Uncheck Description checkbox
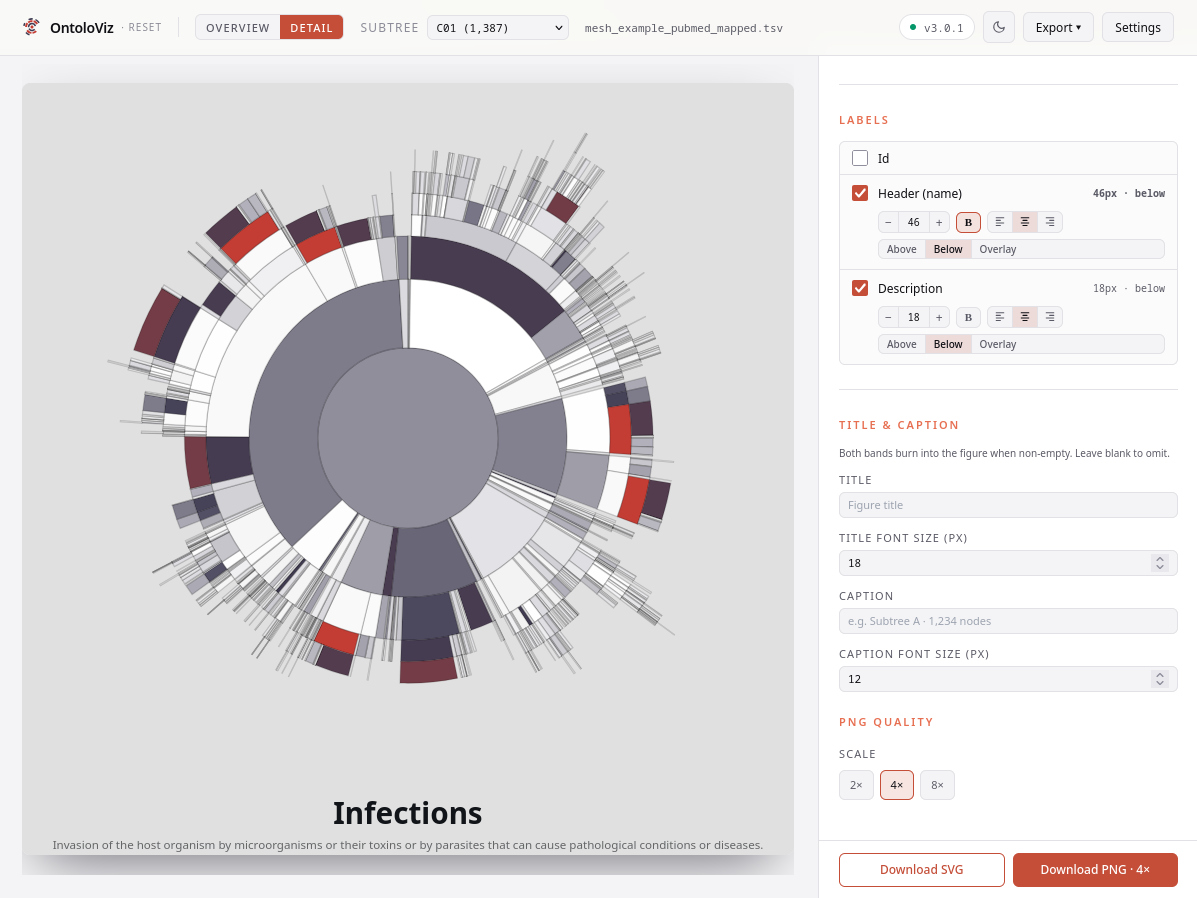Viewport: 1197px width, 898px height. (x=860, y=288)
